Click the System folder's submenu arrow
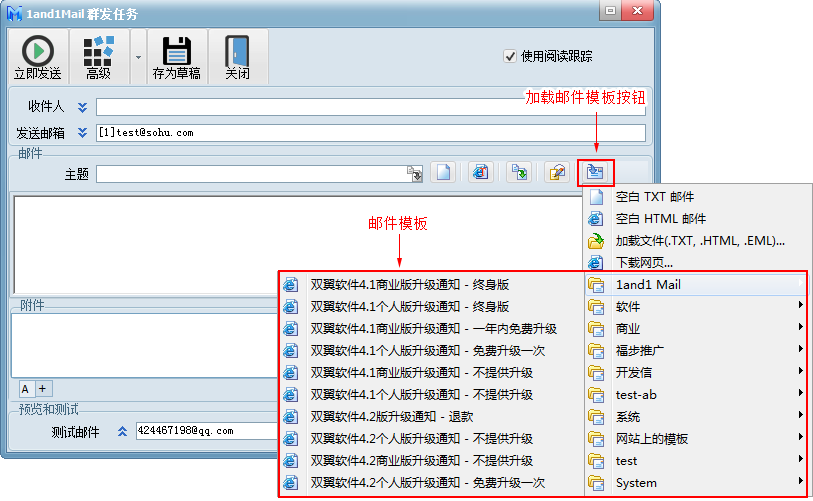Screen dimensions: 813x501 [x=801, y=481]
